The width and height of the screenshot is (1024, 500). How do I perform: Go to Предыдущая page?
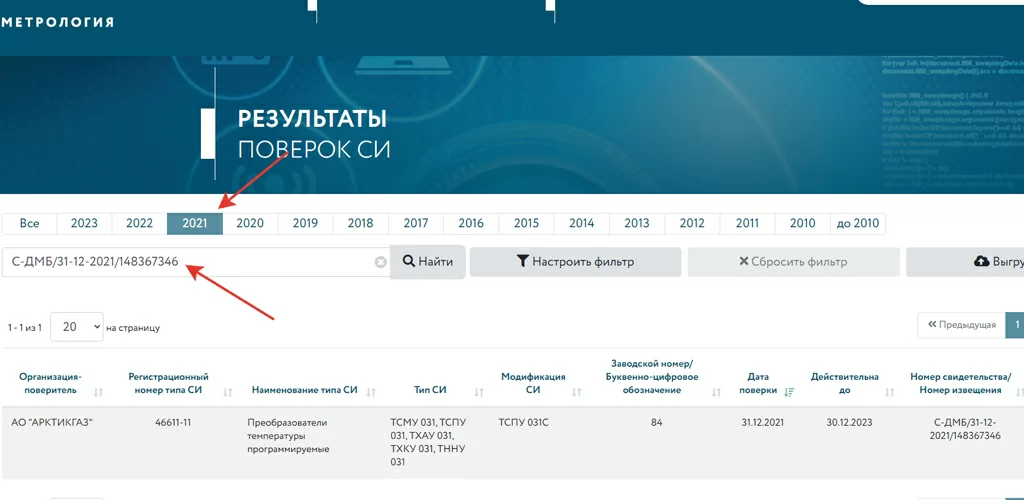961,325
